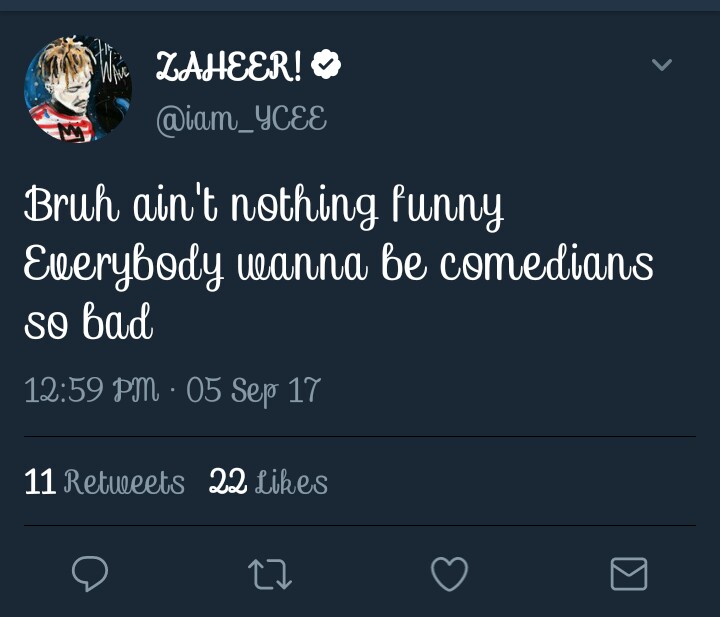Click the like count number 22
Image resolution: width=720 pixels, height=617 pixels.
228,483
